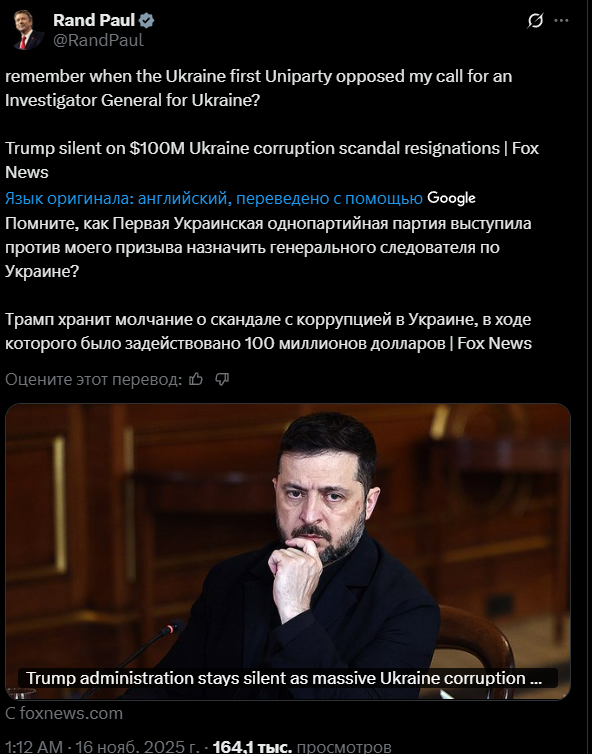Click the 'Язык оригинала: английский' translation link
This screenshot has width=592, height=754.
214,198
